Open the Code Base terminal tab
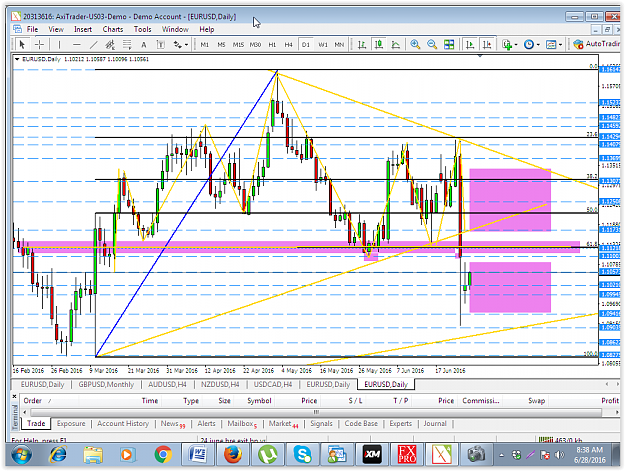This screenshot has height=471, width=625. tap(361, 424)
